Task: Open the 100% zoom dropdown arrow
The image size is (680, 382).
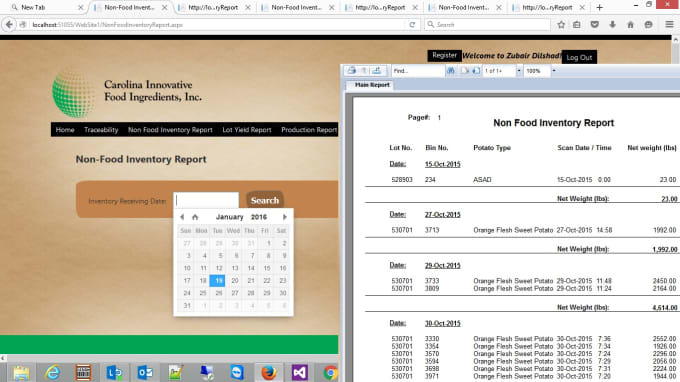Action: tap(554, 71)
